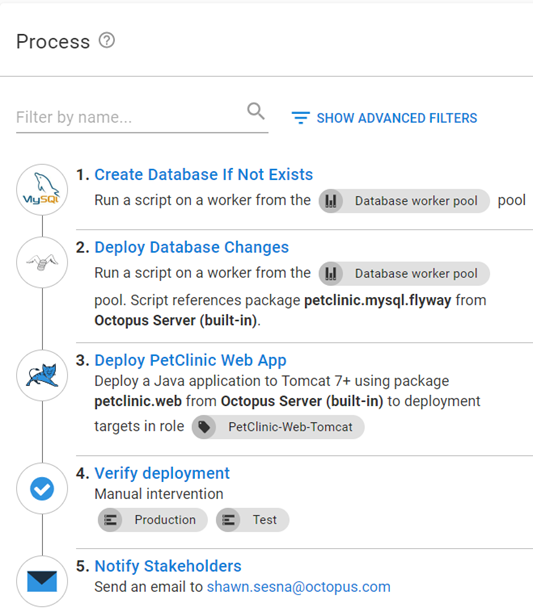Screen dimensions: 533x616
Task: Focus the Filter by name field
Action: coord(142,117)
